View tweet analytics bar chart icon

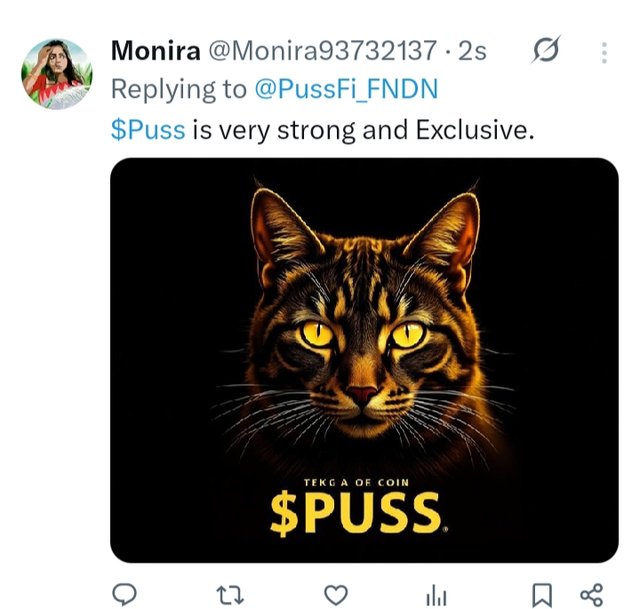click(x=435, y=595)
